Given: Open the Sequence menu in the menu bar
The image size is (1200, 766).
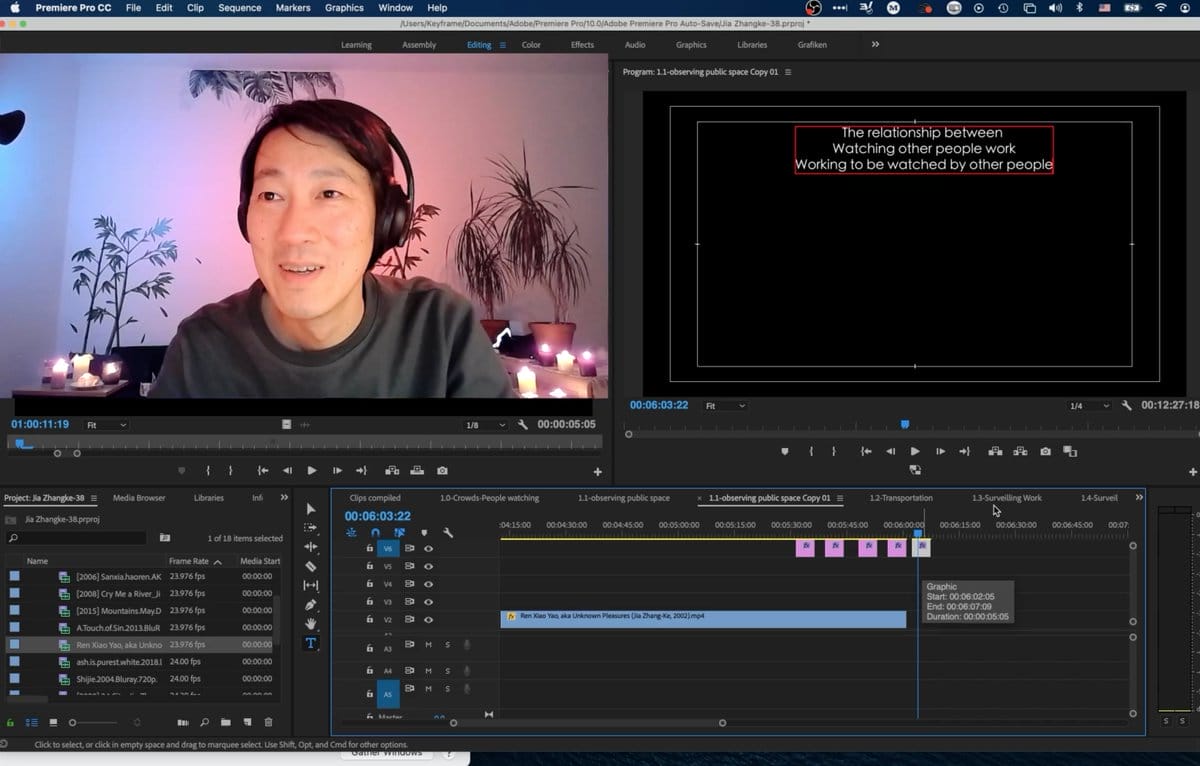Looking at the screenshot, I should coord(239,8).
